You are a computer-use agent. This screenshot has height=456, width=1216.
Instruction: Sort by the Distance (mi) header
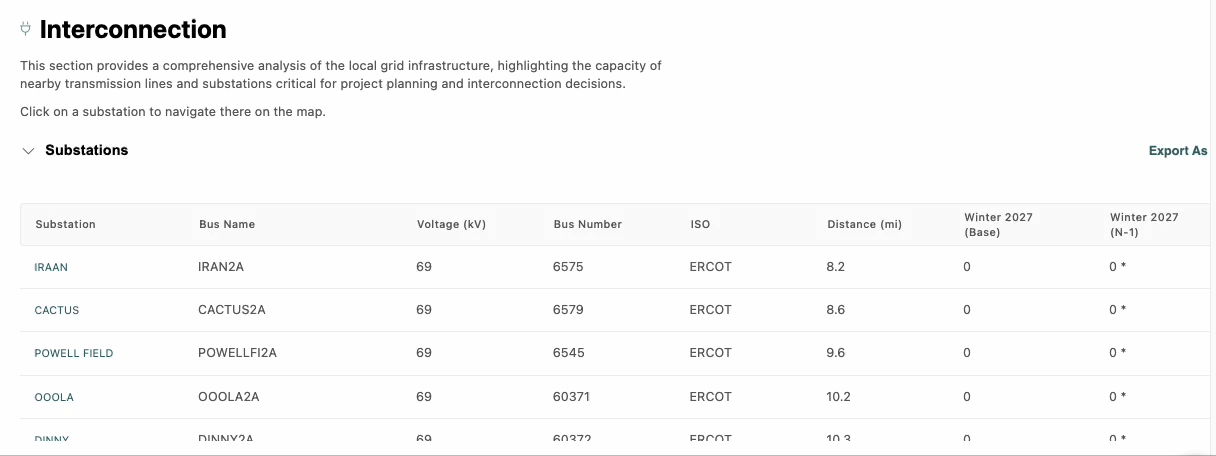click(864, 224)
